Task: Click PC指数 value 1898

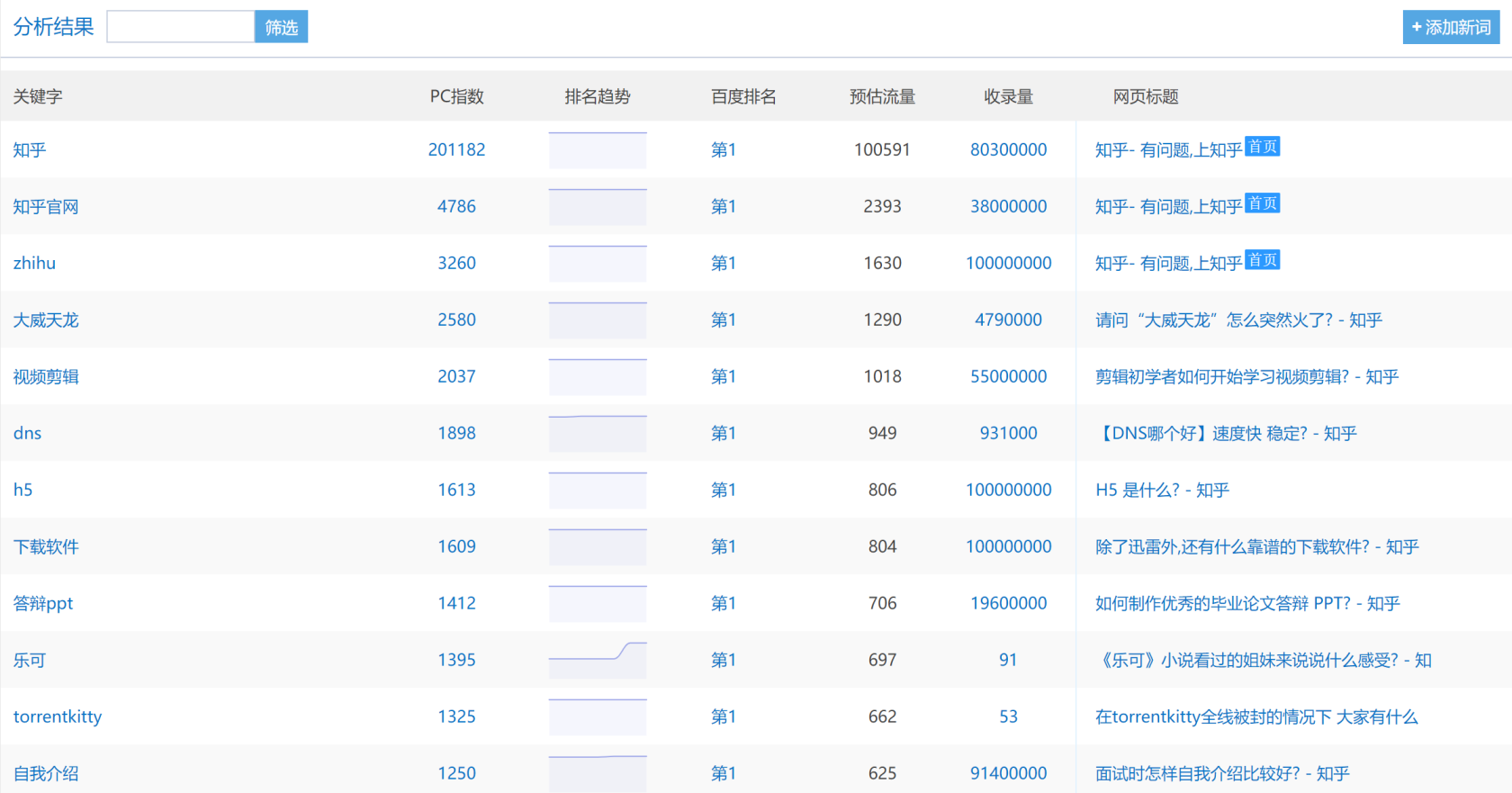Action: click(x=456, y=433)
